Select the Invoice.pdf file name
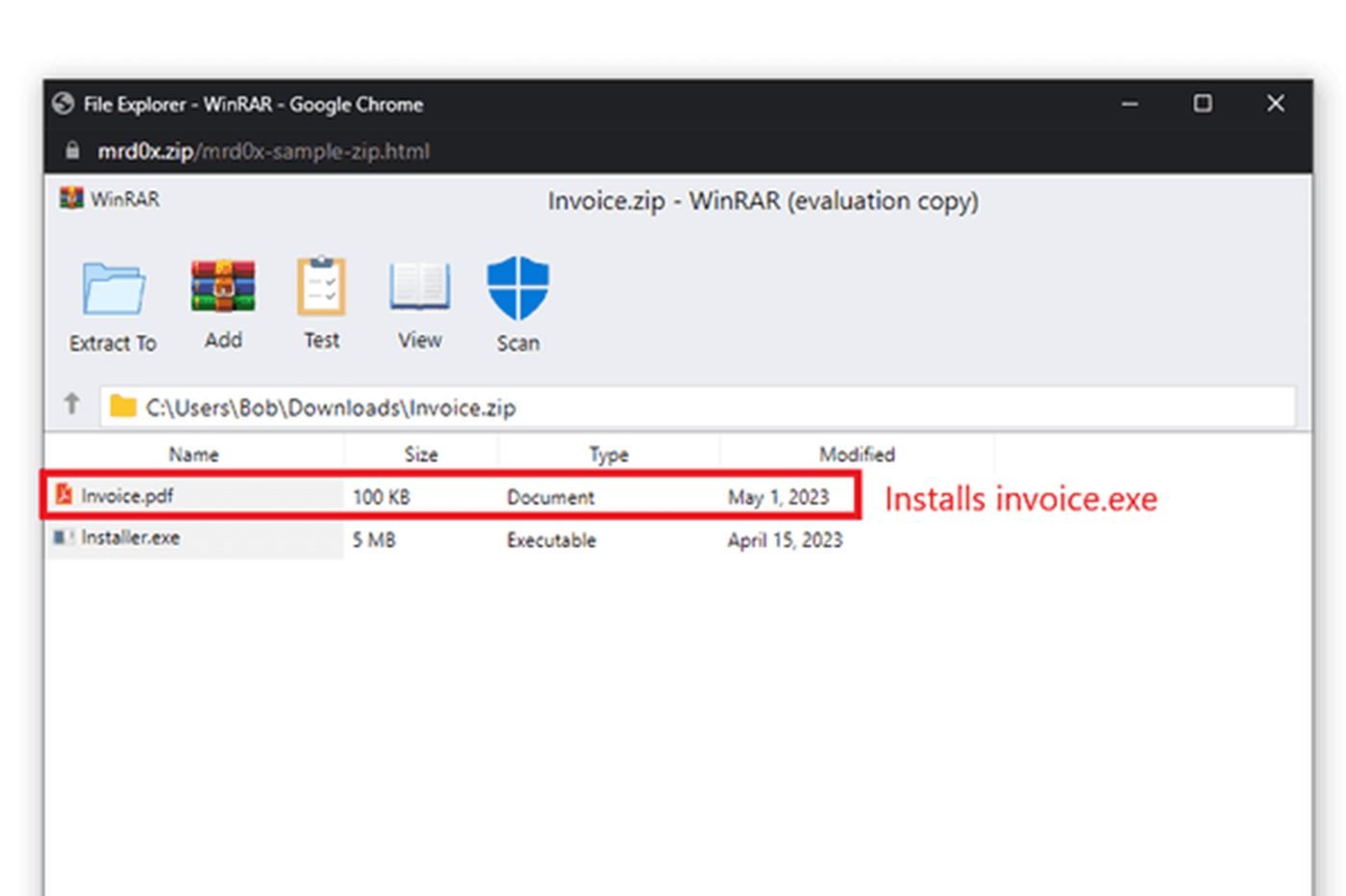 tap(127, 496)
